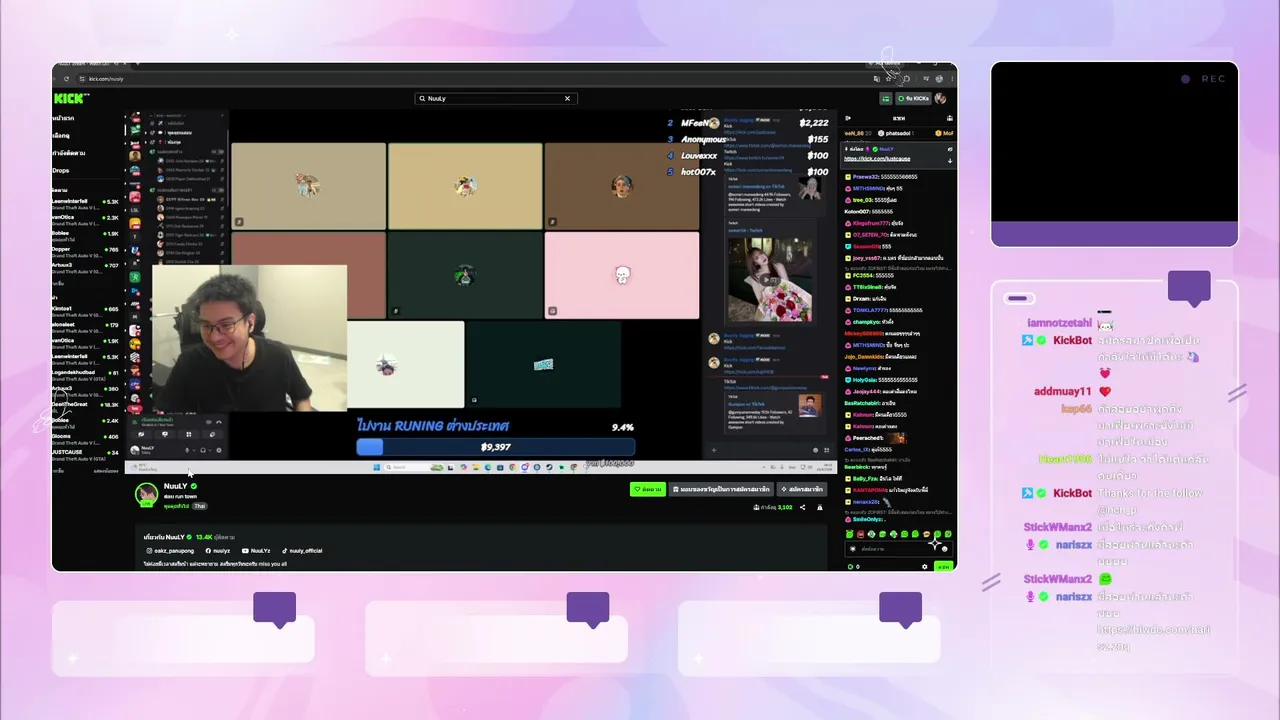Open nuuly_official TikTok link
The image size is (1280, 720).
302,550
